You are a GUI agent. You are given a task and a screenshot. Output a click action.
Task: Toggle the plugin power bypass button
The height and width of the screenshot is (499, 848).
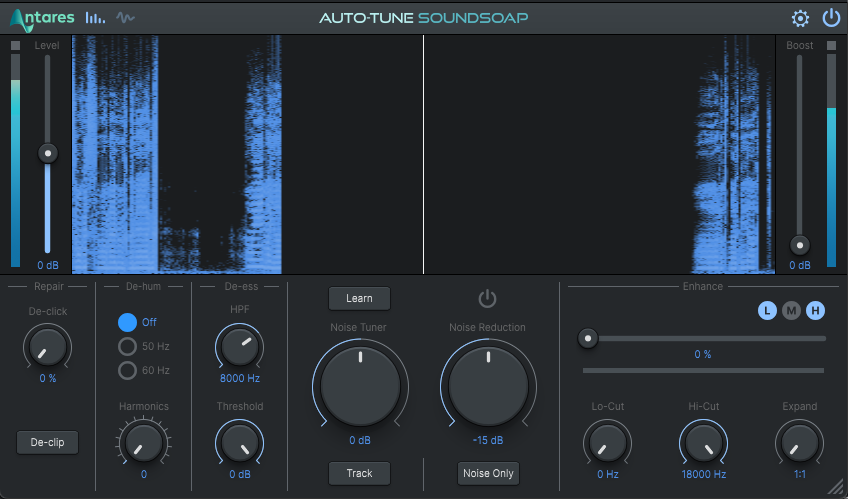click(831, 18)
